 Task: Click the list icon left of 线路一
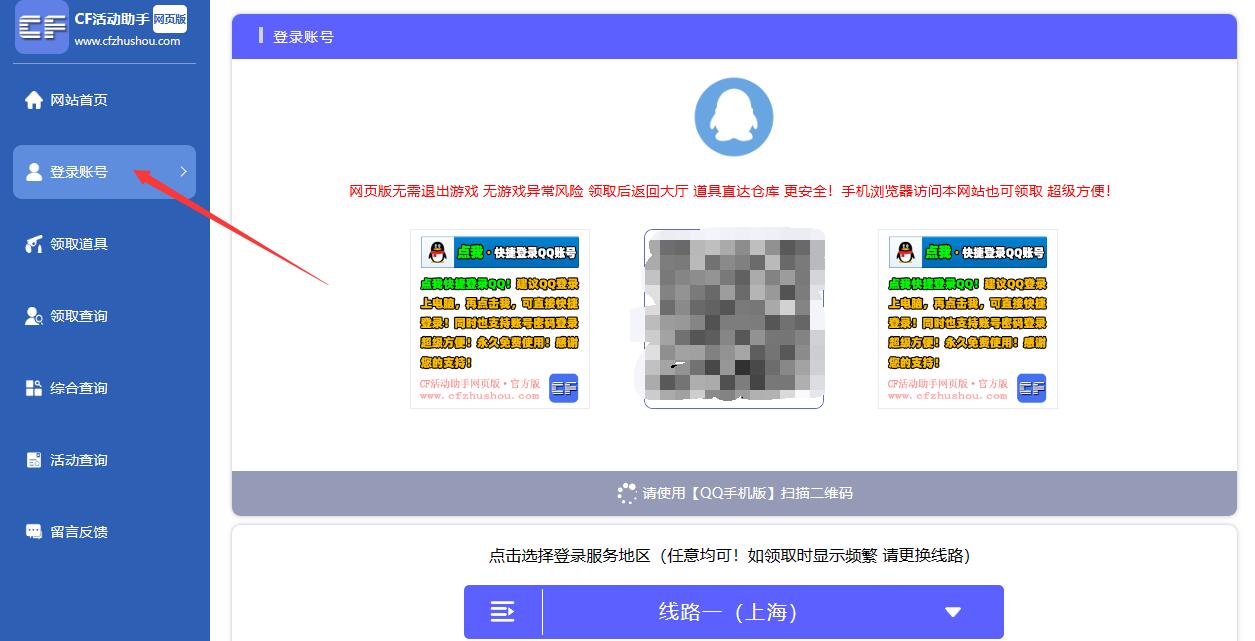coord(503,611)
